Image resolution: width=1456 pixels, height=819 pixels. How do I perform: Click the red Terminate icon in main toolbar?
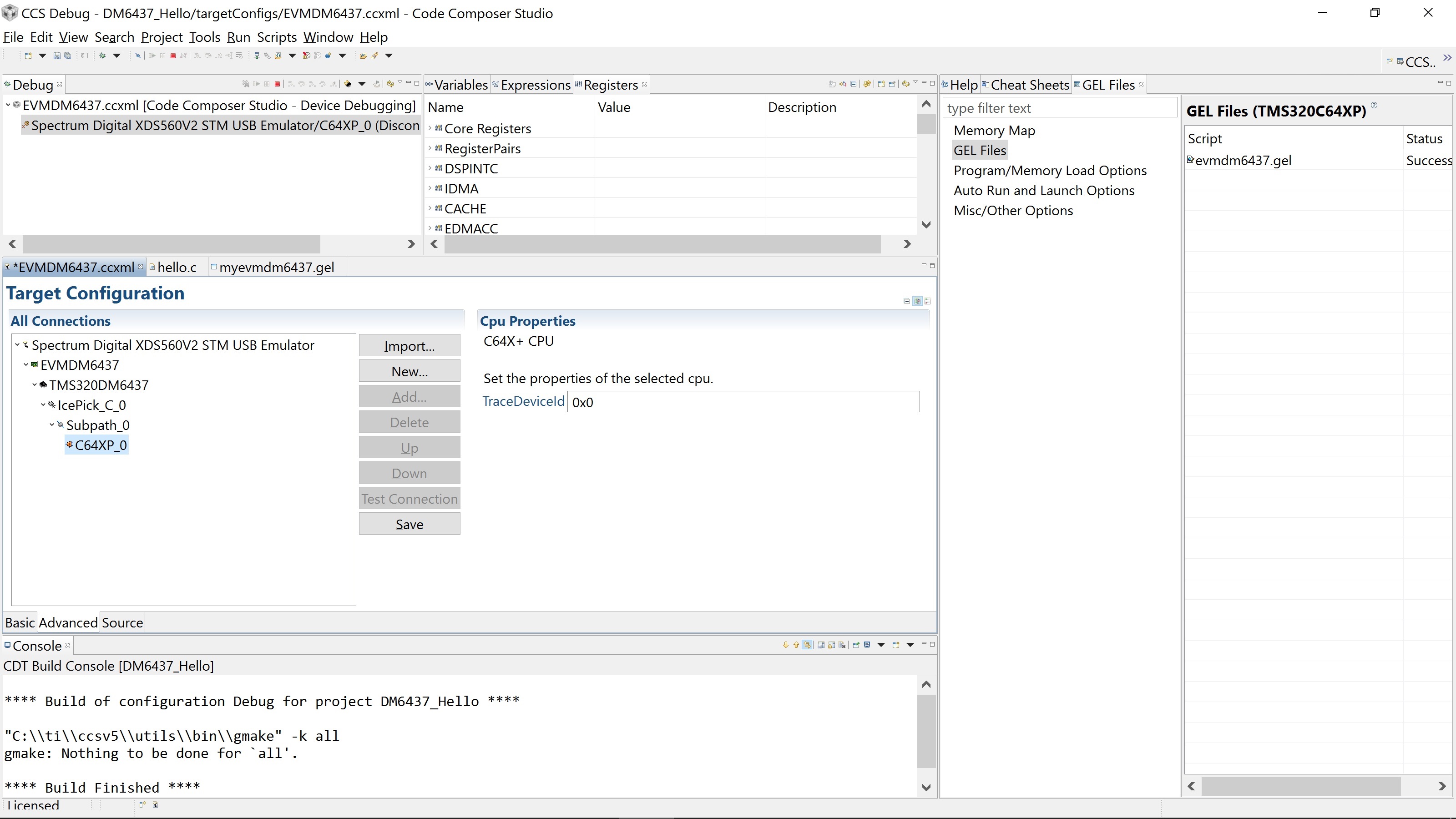173,56
